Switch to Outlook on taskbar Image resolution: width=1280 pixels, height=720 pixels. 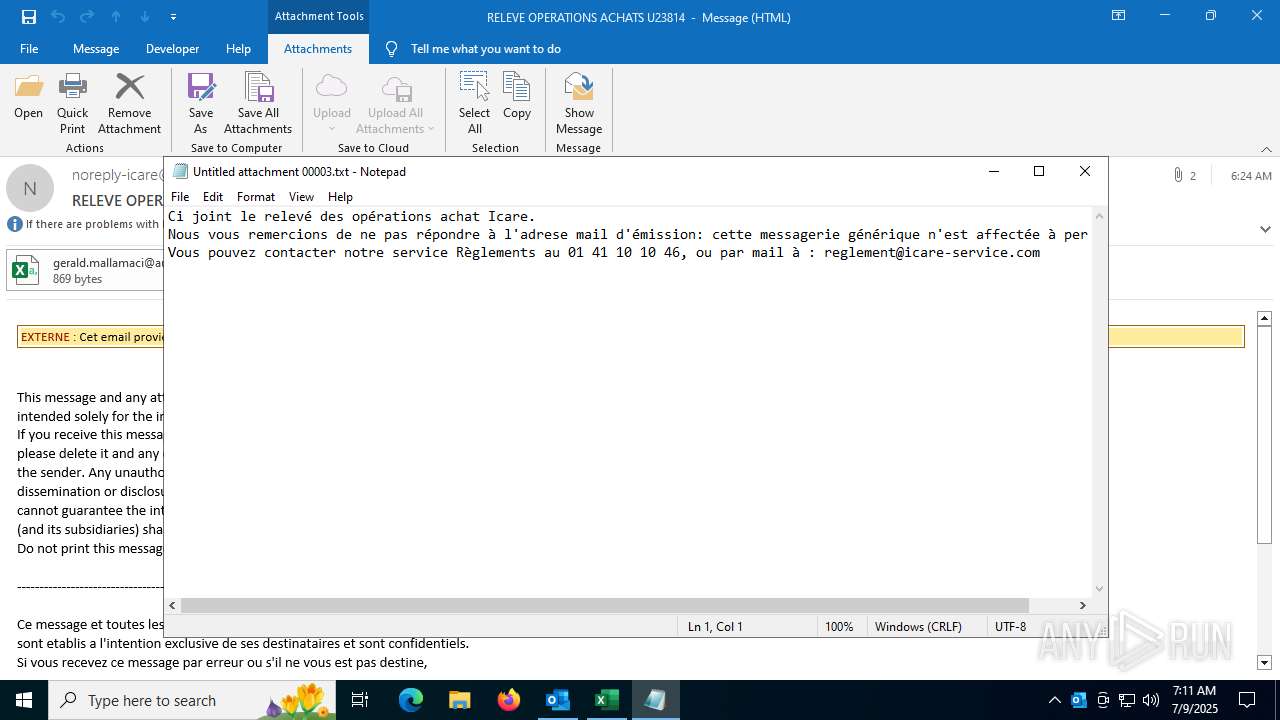[x=557, y=700]
